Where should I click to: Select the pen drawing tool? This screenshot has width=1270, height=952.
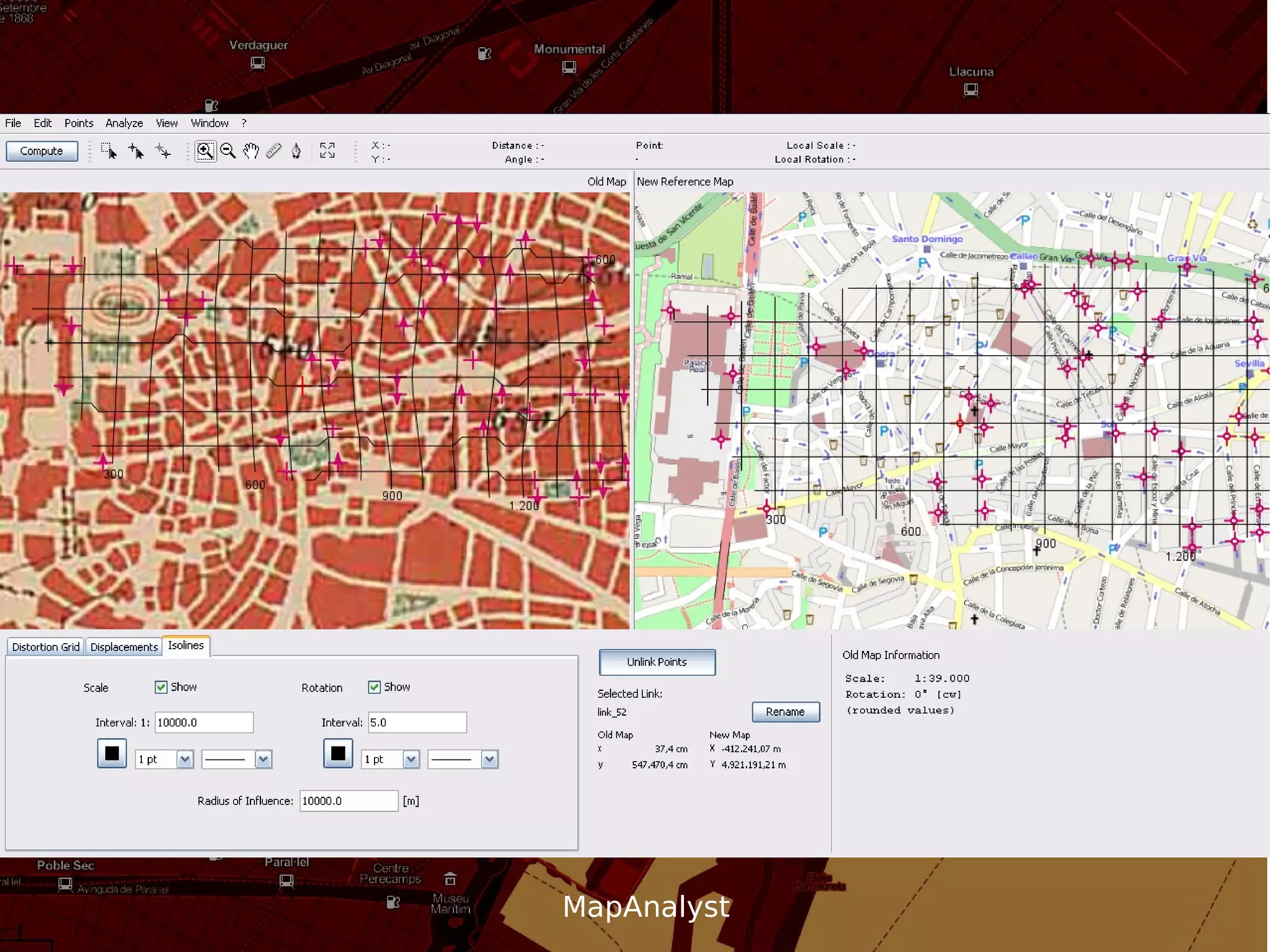[x=296, y=151]
